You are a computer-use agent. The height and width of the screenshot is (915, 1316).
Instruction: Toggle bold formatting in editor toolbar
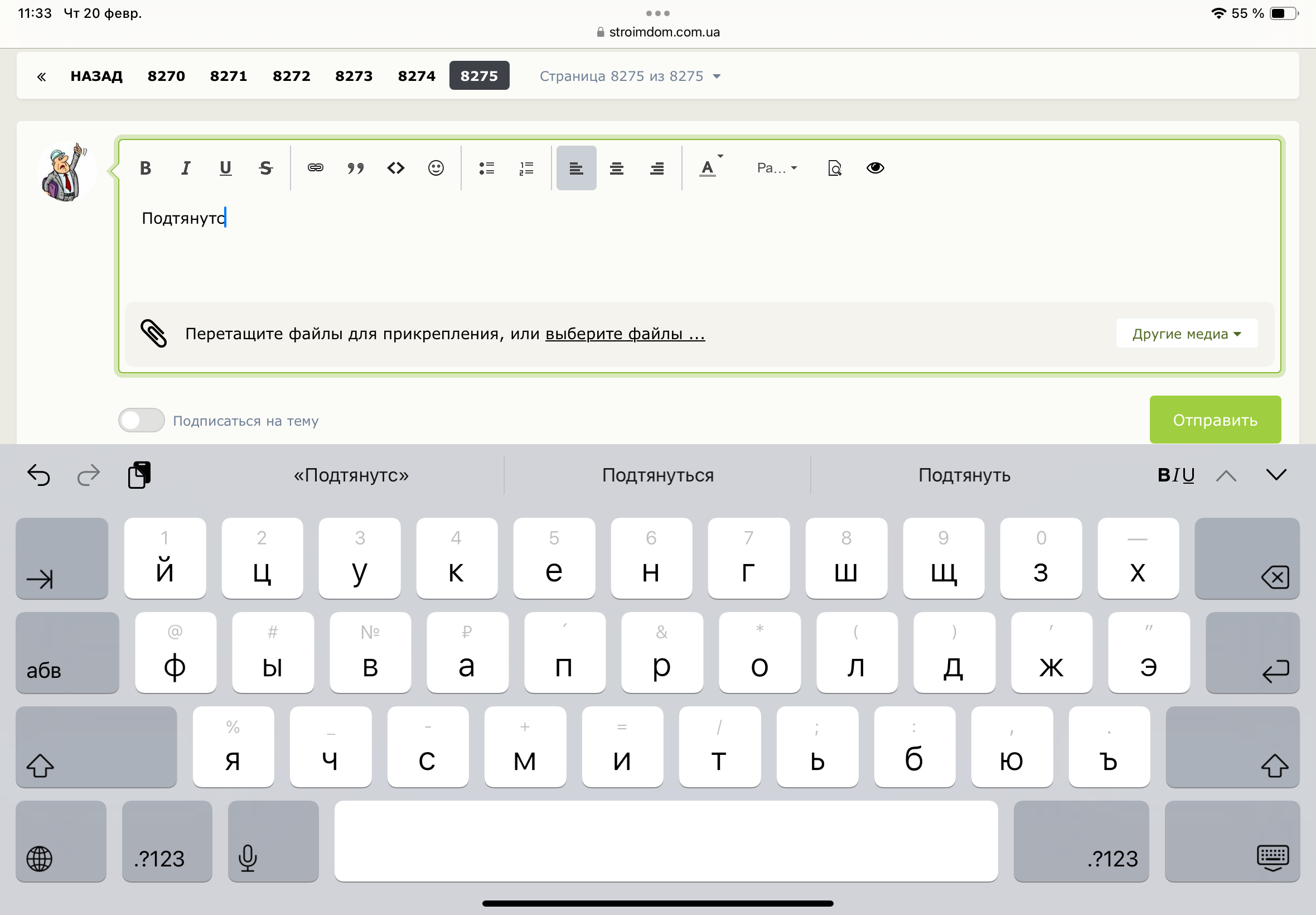pyautogui.click(x=146, y=168)
